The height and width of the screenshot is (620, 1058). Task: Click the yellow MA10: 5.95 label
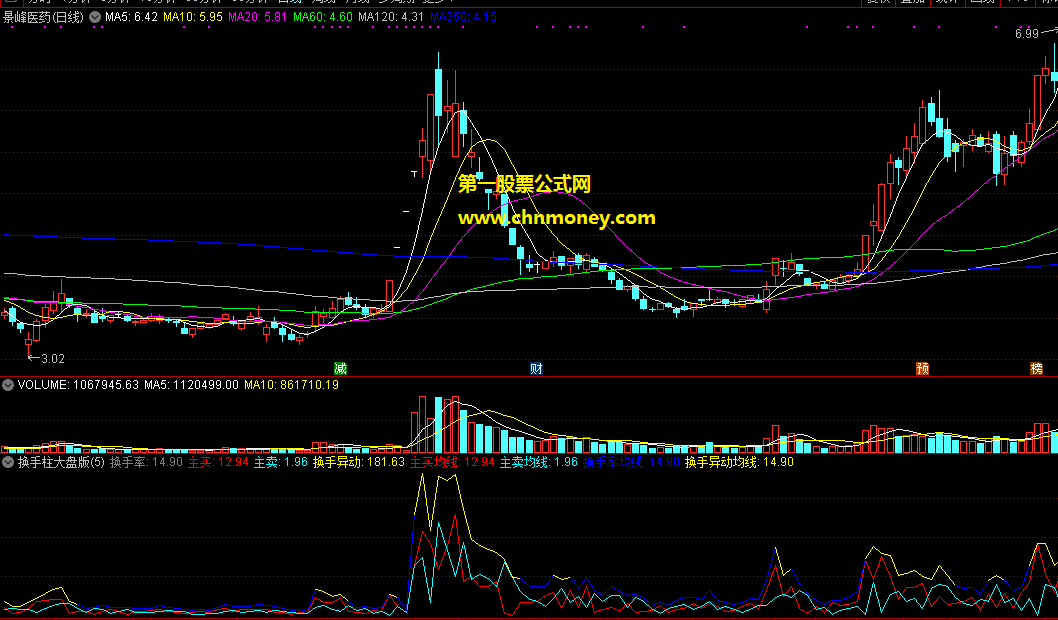coord(193,17)
